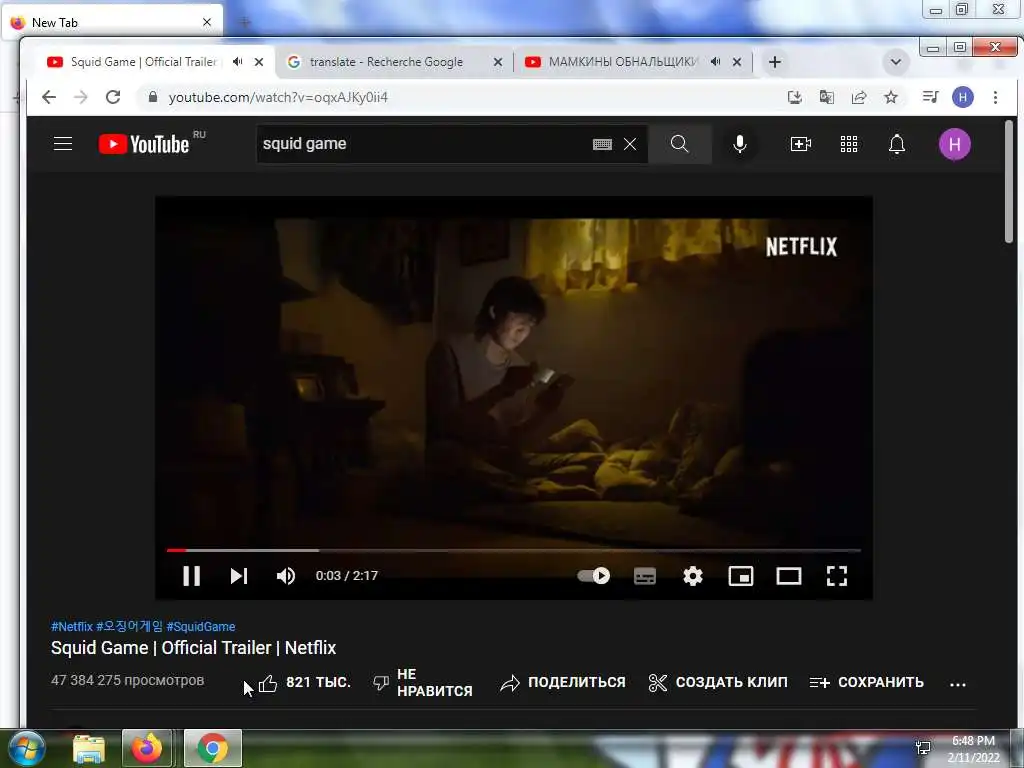View site info lock icon

(153, 97)
